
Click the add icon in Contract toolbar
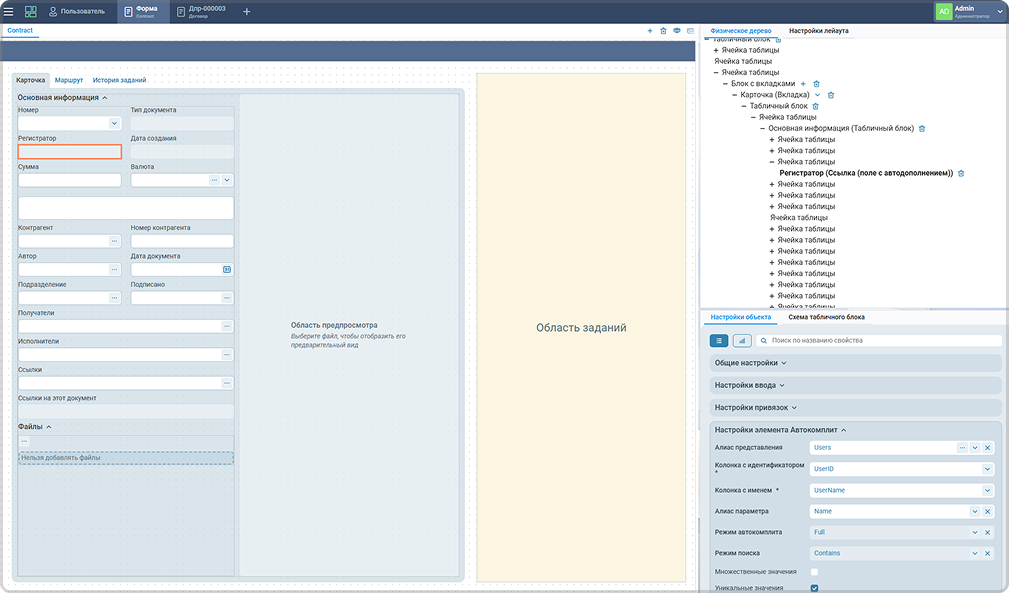650,31
